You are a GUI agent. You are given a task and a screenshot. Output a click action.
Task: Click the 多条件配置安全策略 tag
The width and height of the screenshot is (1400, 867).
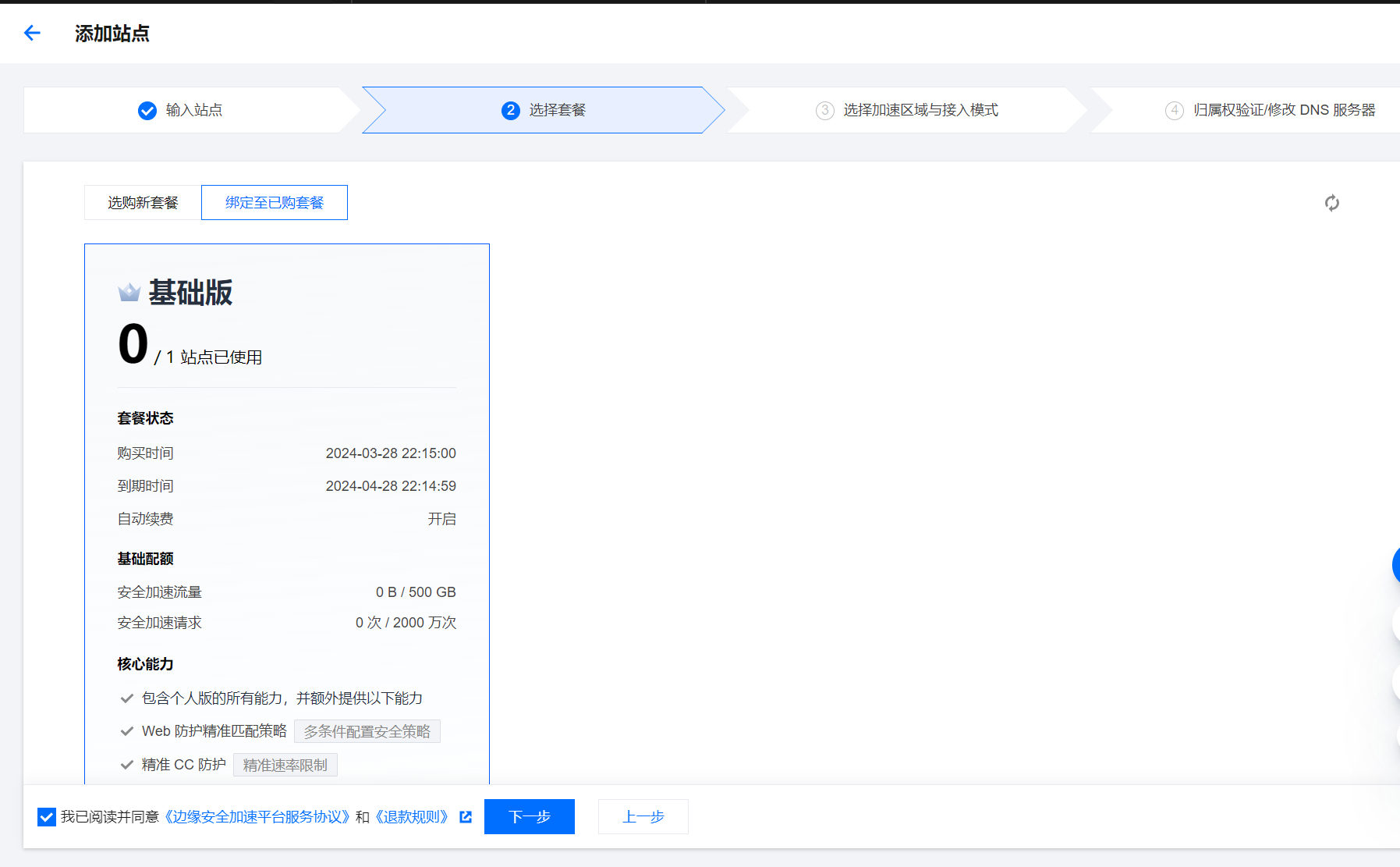click(367, 732)
